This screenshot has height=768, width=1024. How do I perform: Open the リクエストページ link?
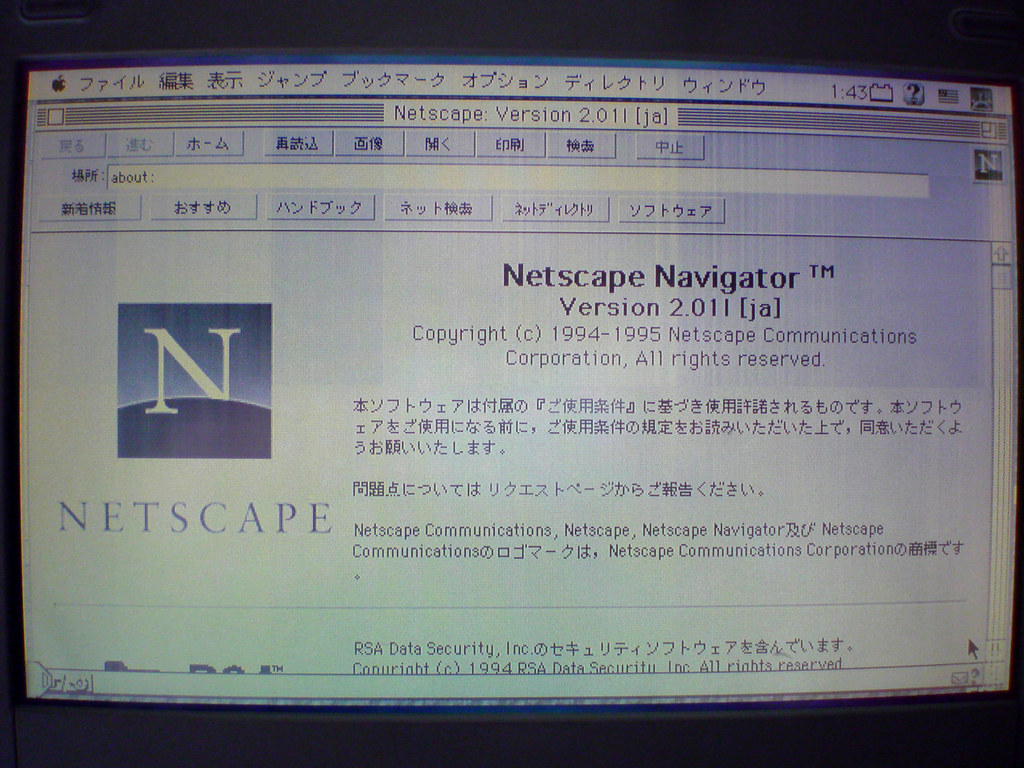(x=551, y=489)
